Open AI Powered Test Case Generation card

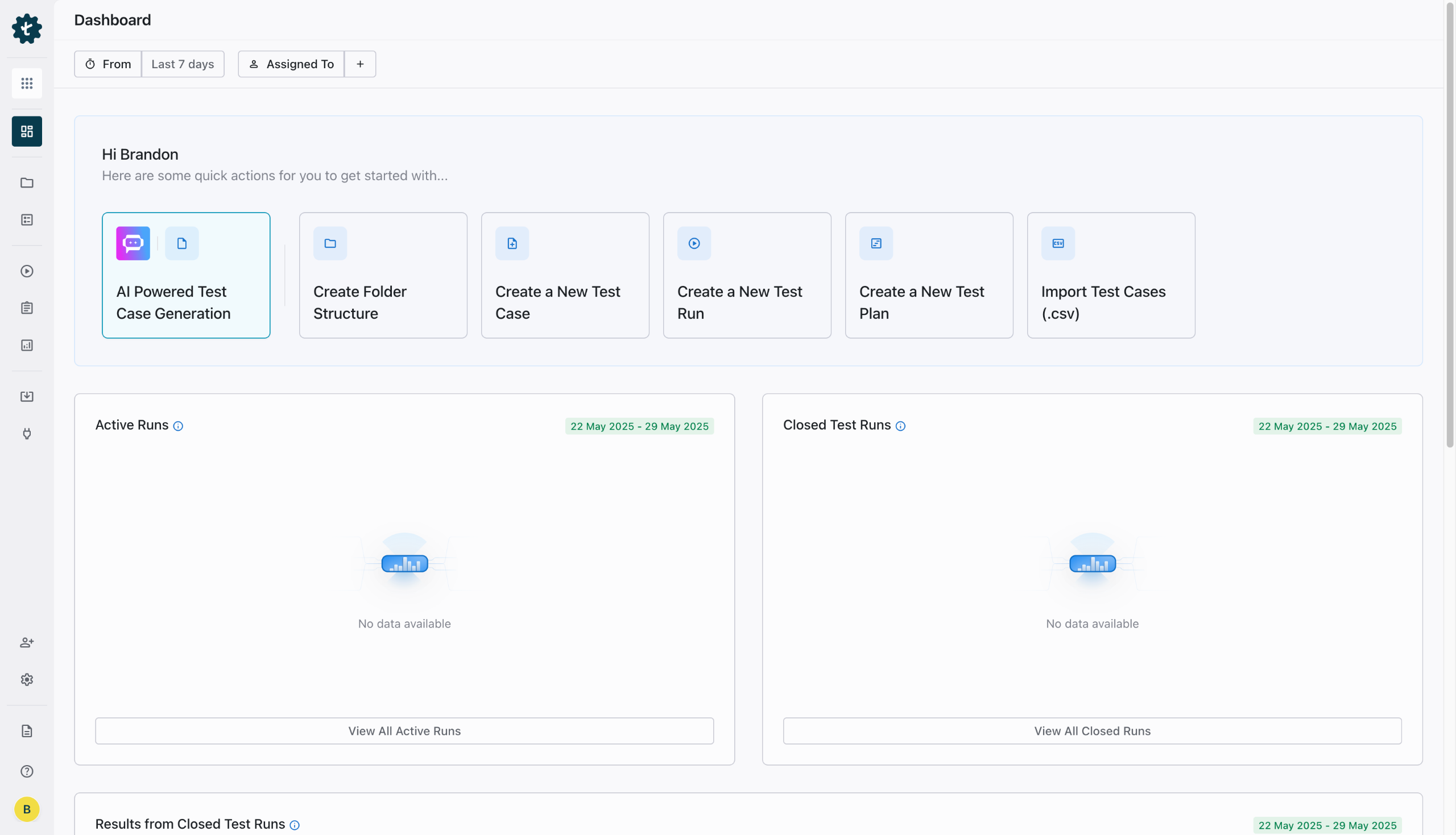[x=186, y=275]
